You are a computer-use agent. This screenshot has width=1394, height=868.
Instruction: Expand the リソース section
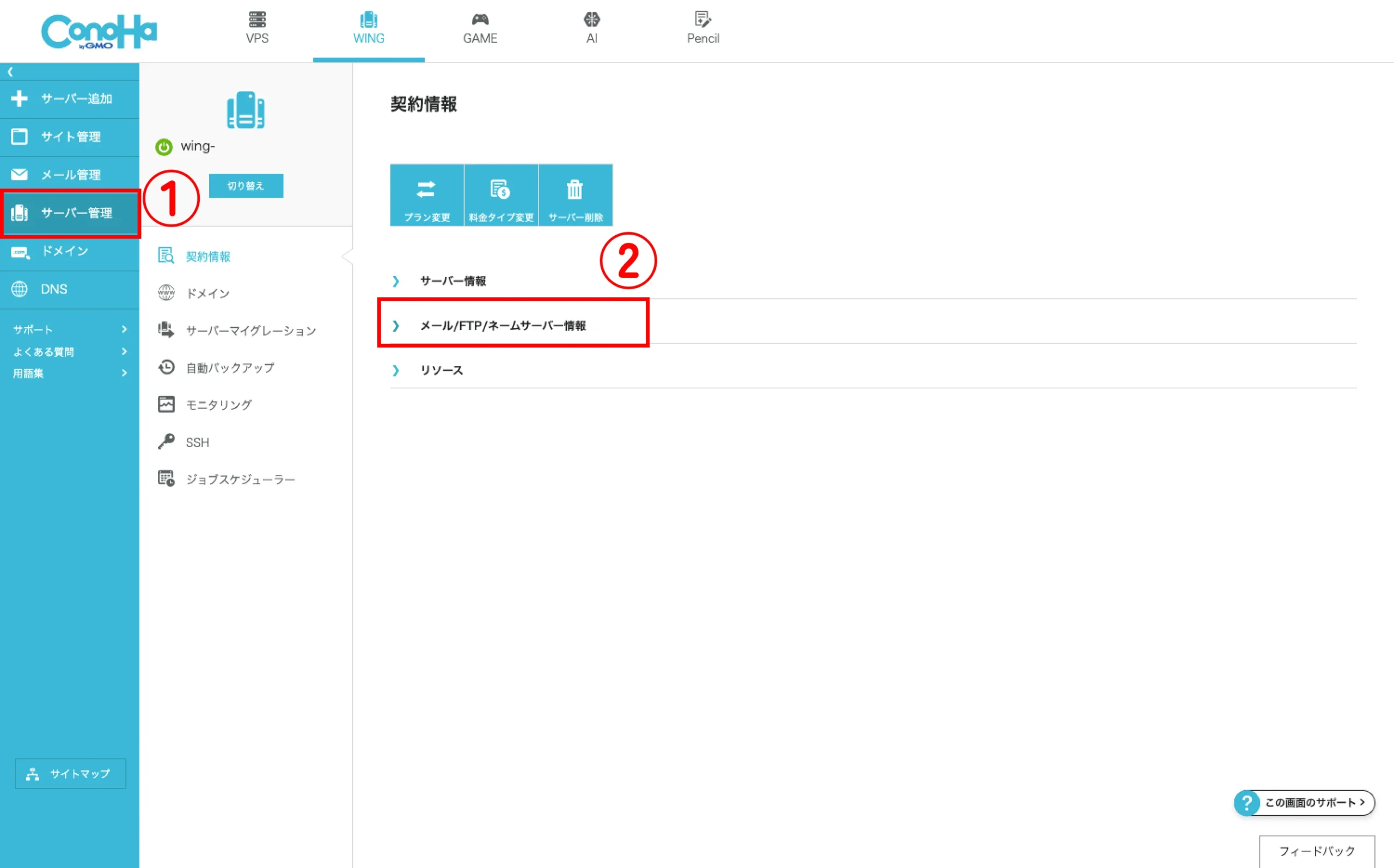(x=441, y=370)
